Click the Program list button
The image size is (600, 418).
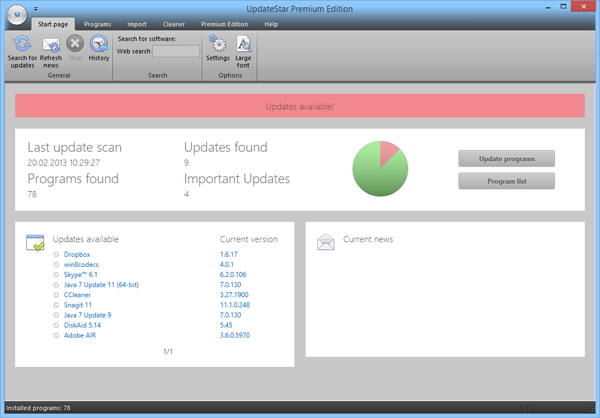tap(507, 181)
